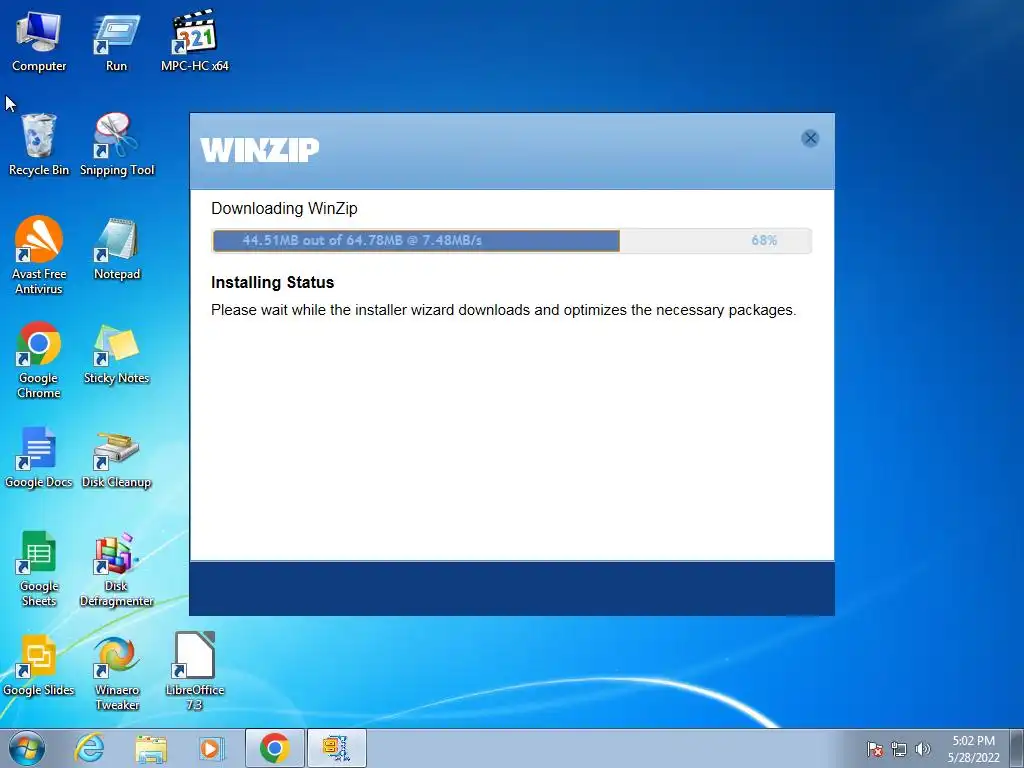Screen dimensions: 1024x768
Task: Select the Google Chrome desktop shortcut
Action: [x=39, y=360]
